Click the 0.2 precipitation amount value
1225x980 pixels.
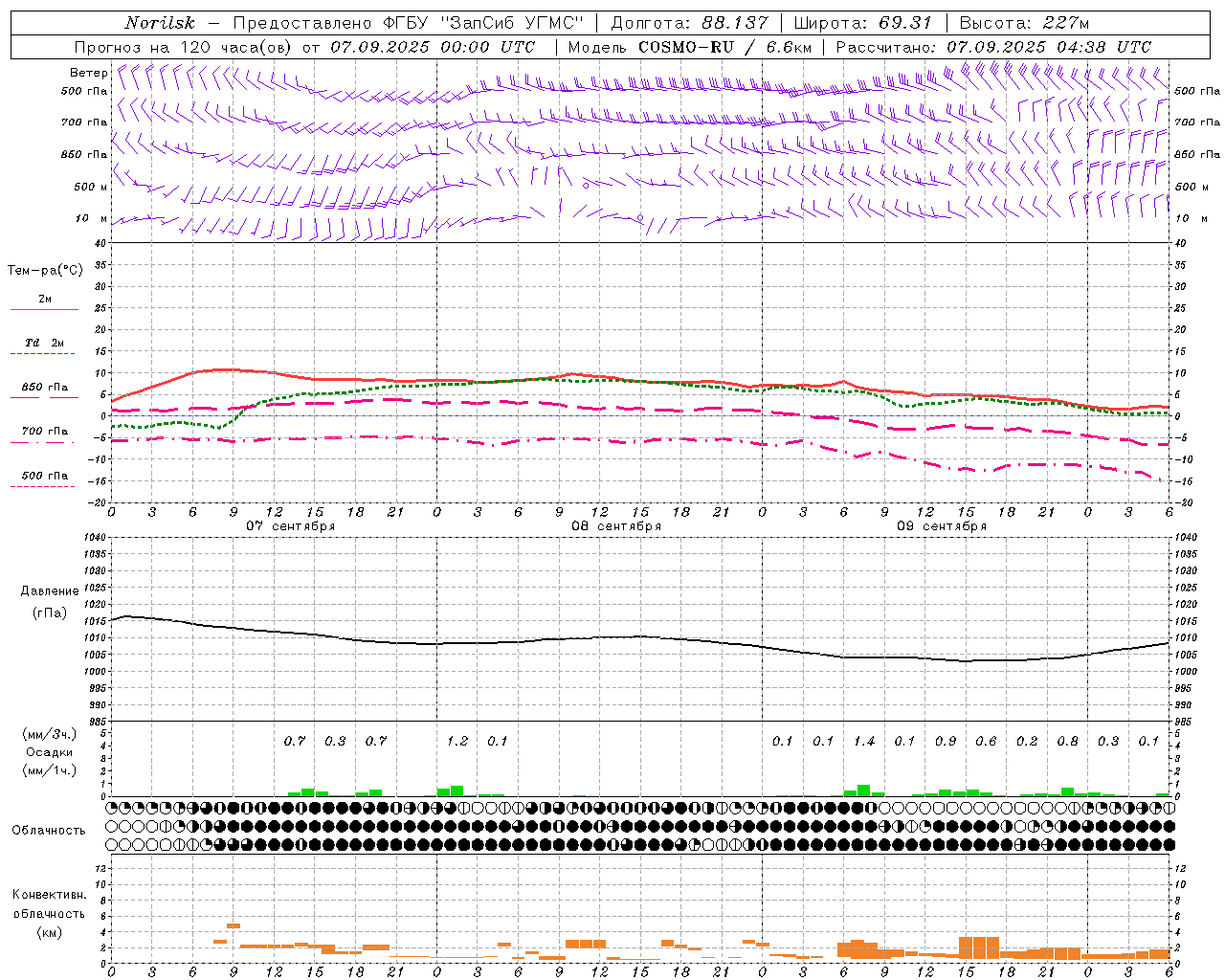point(1027,741)
